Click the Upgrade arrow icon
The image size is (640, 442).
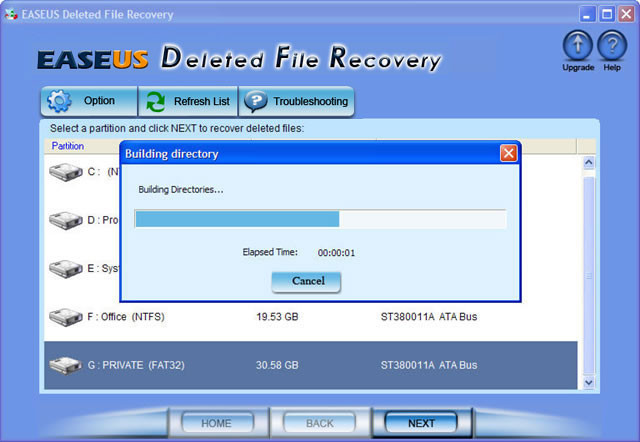[578, 45]
